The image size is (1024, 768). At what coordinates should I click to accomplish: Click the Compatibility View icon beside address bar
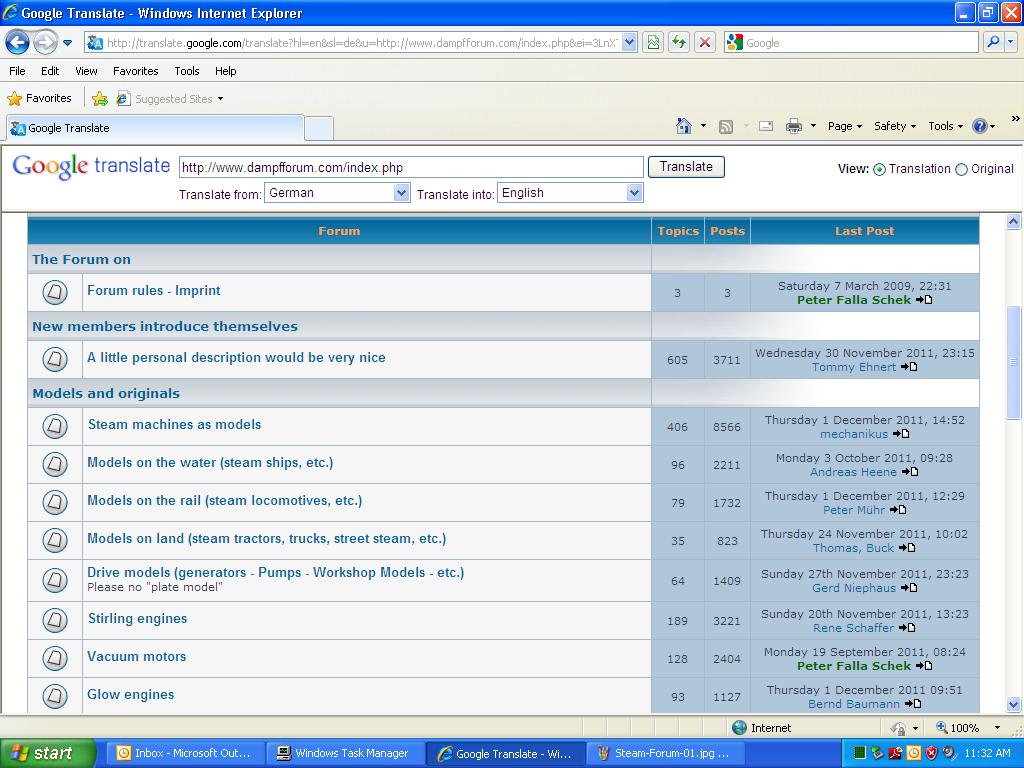652,43
